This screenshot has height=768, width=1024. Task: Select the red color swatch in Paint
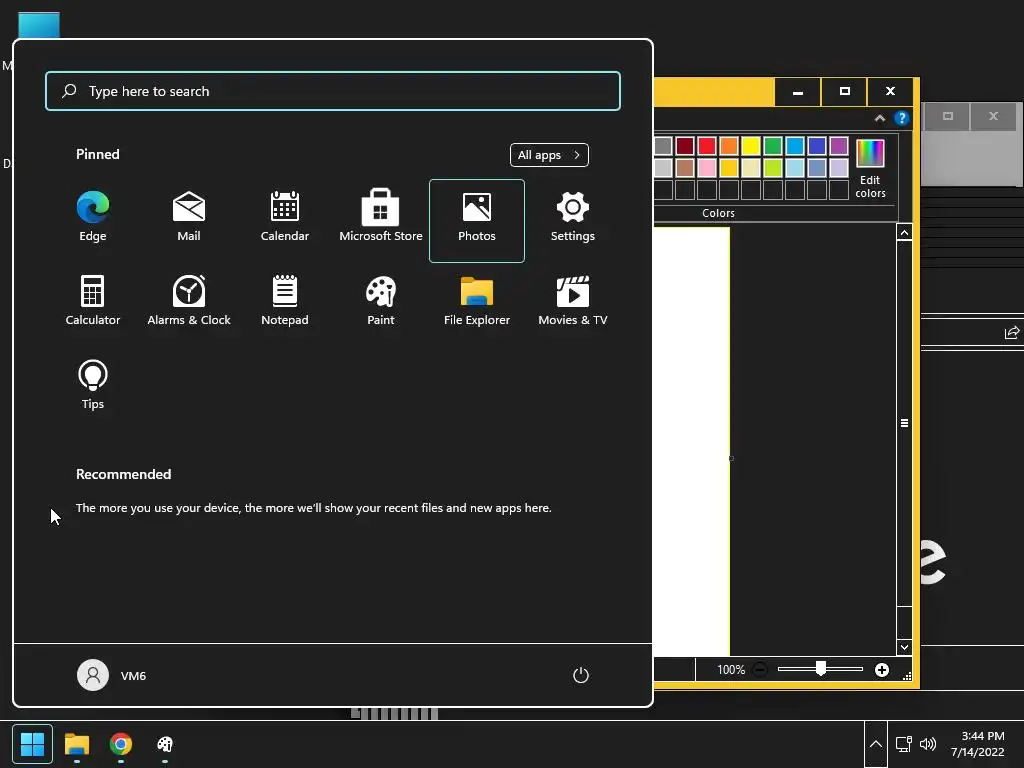(x=707, y=146)
